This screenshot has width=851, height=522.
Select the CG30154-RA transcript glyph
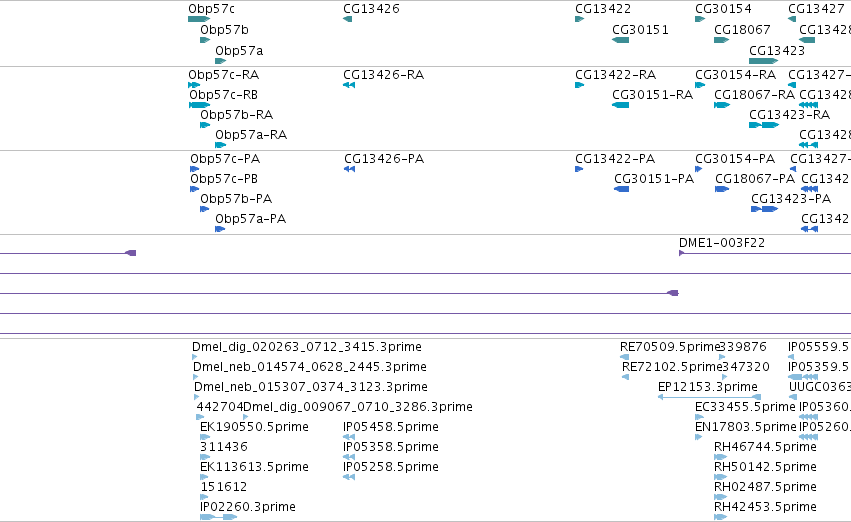(x=700, y=85)
